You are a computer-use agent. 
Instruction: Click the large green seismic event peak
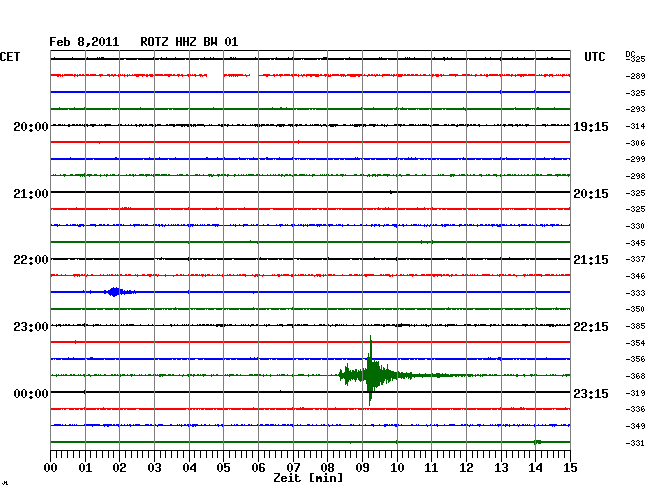(x=371, y=371)
